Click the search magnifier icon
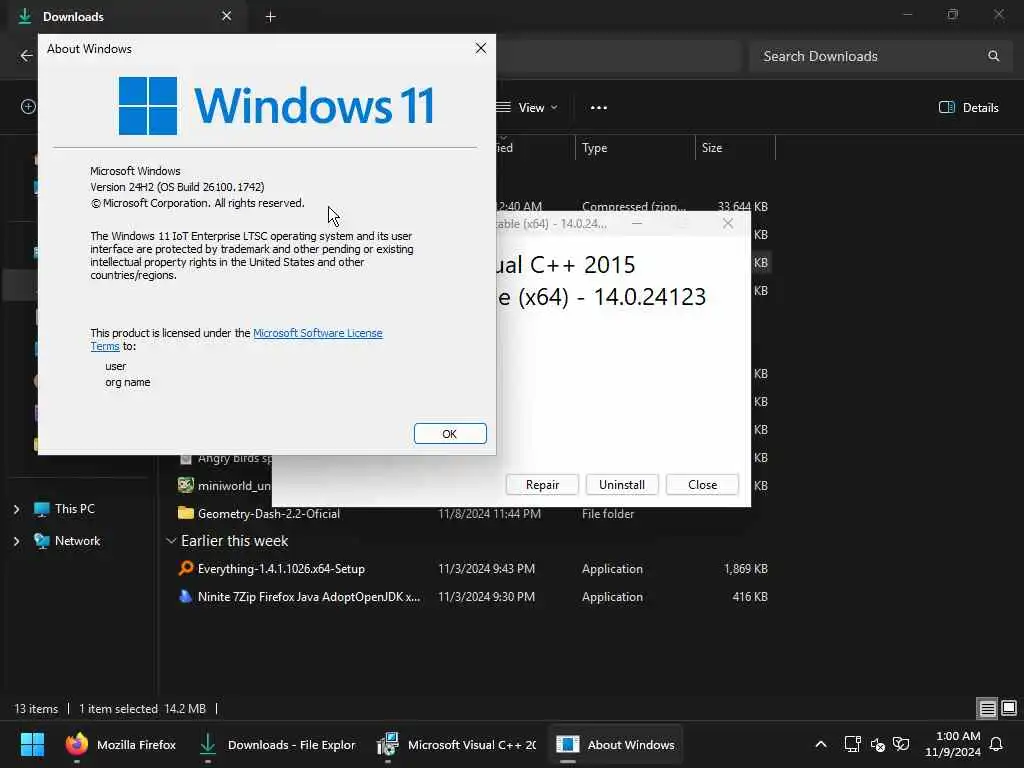The width and height of the screenshot is (1024, 768). point(993,56)
